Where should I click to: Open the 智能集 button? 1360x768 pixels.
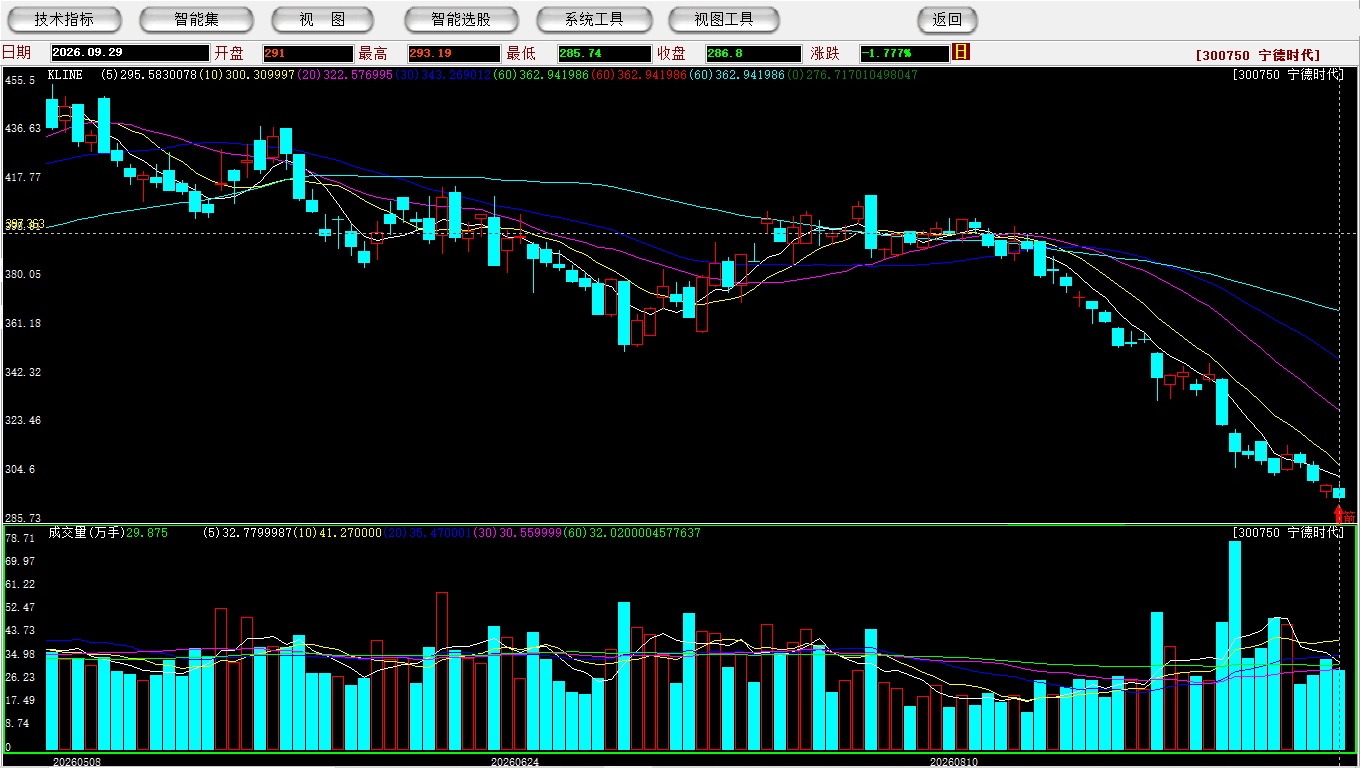[x=196, y=19]
